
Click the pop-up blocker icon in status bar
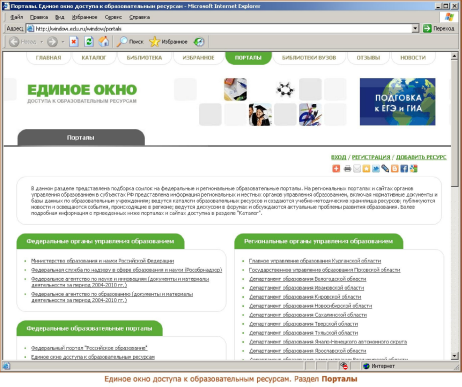tap(343, 366)
